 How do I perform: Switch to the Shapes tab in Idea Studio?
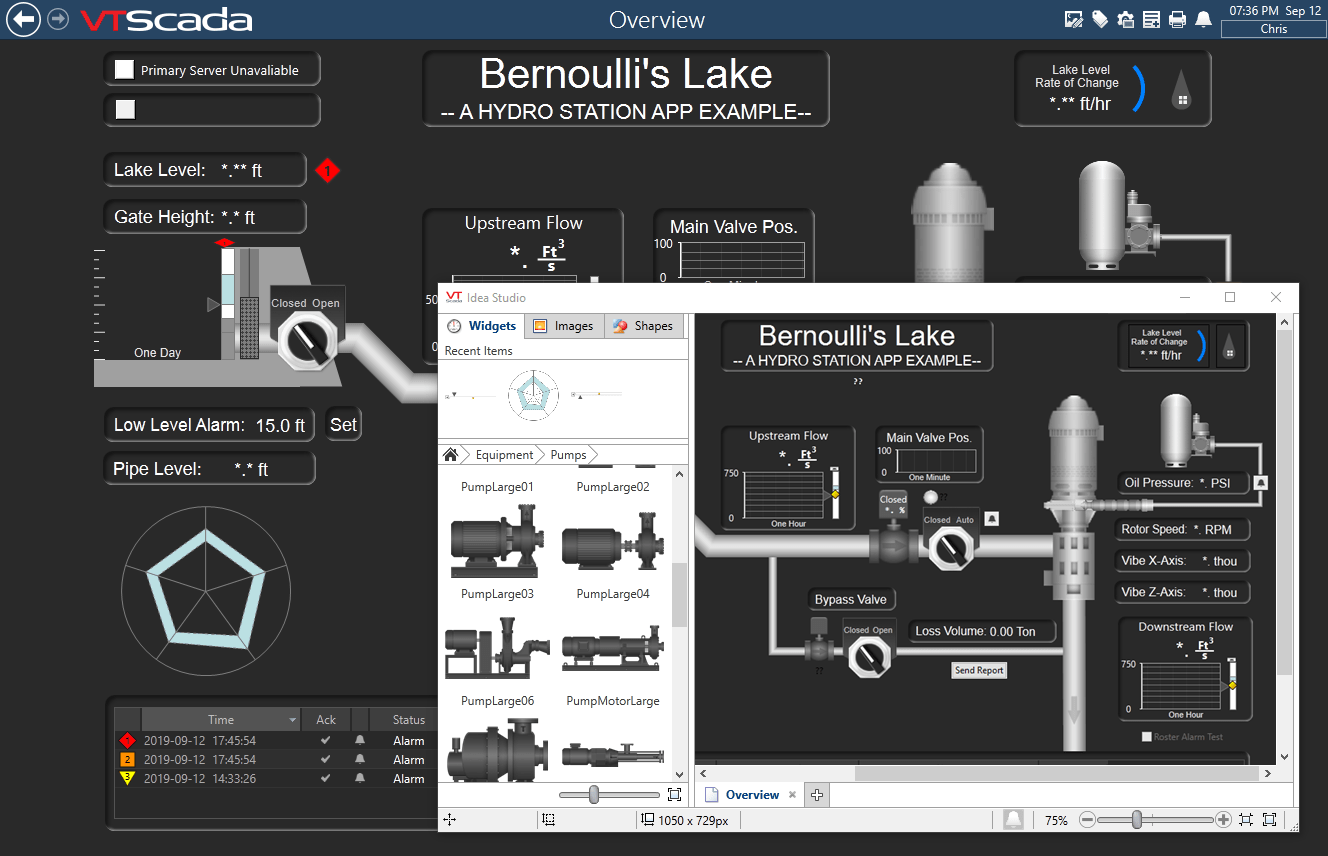[x=644, y=325]
